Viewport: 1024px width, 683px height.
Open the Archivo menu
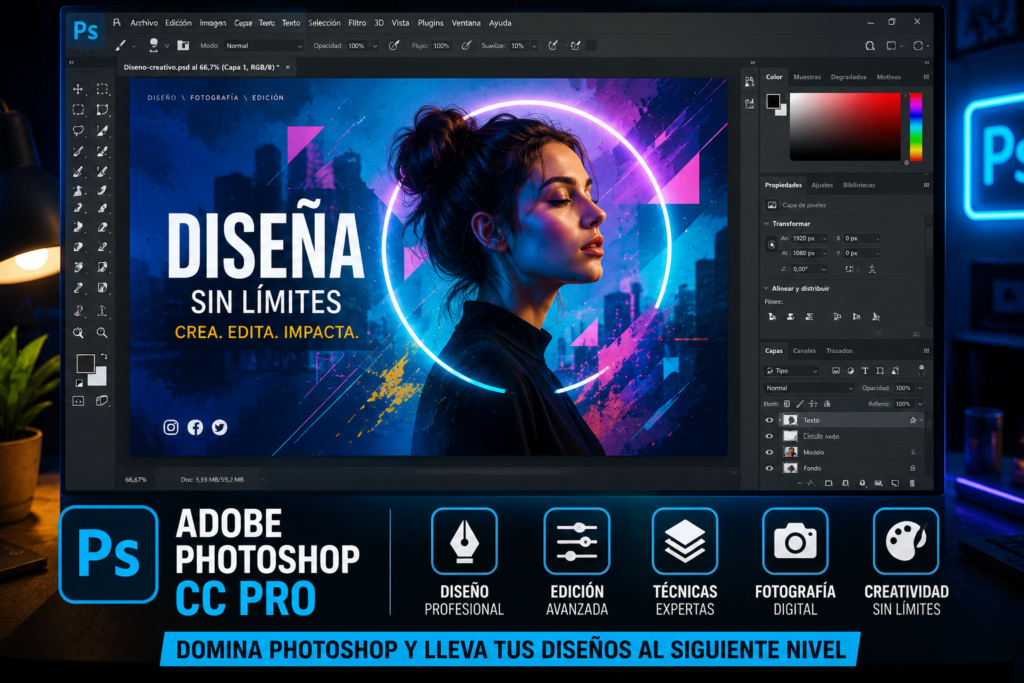click(144, 23)
